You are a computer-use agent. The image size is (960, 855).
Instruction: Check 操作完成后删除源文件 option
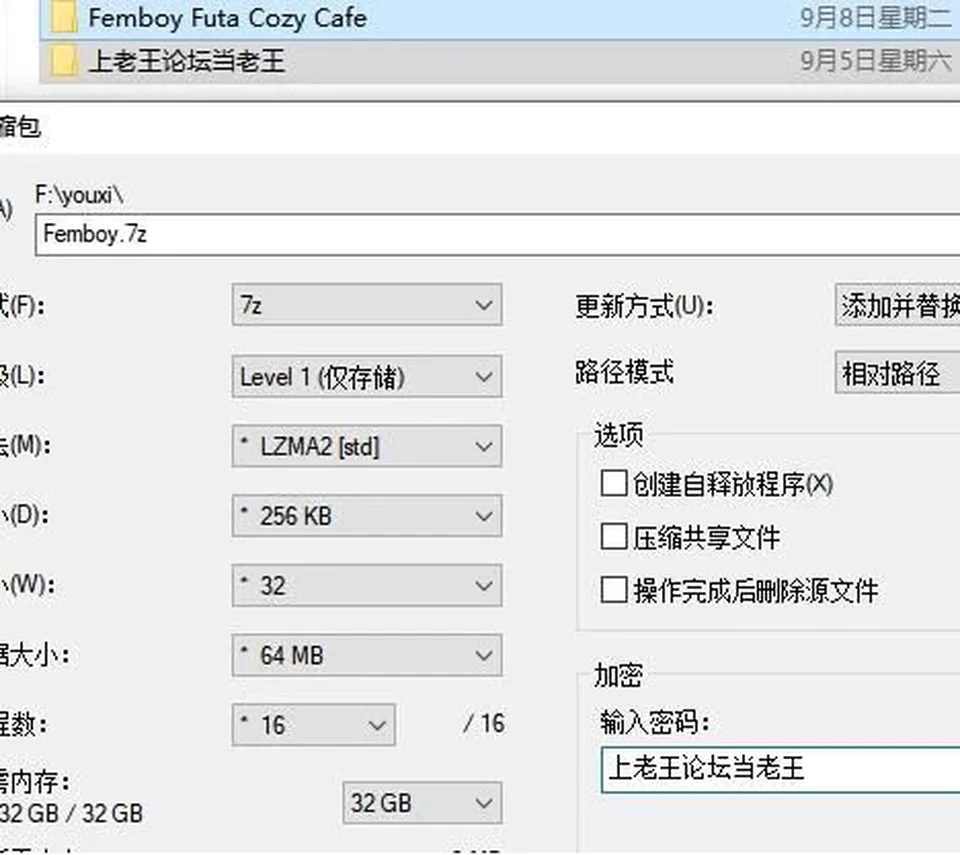tap(613, 590)
